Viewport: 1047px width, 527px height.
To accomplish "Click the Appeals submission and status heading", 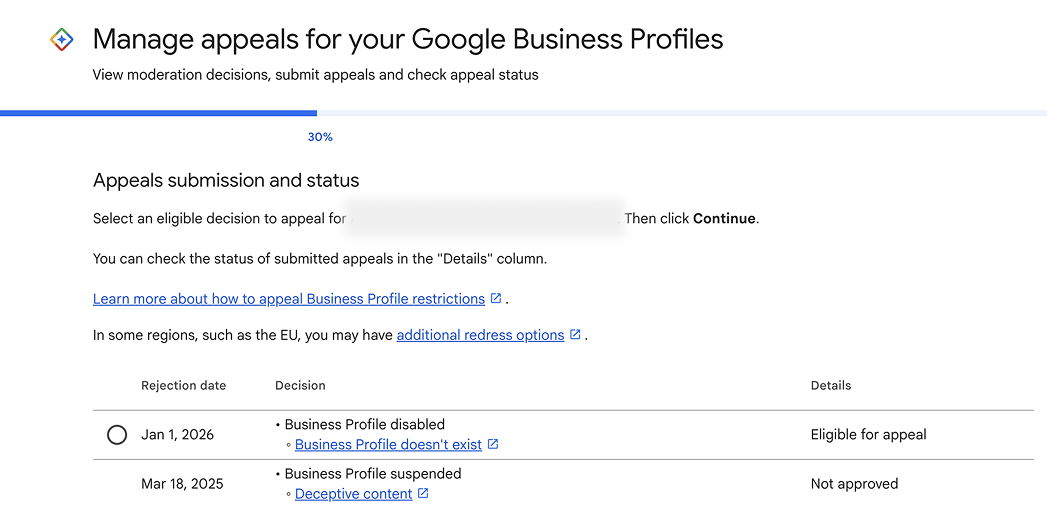I will pyautogui.click(x=226, y=181).
